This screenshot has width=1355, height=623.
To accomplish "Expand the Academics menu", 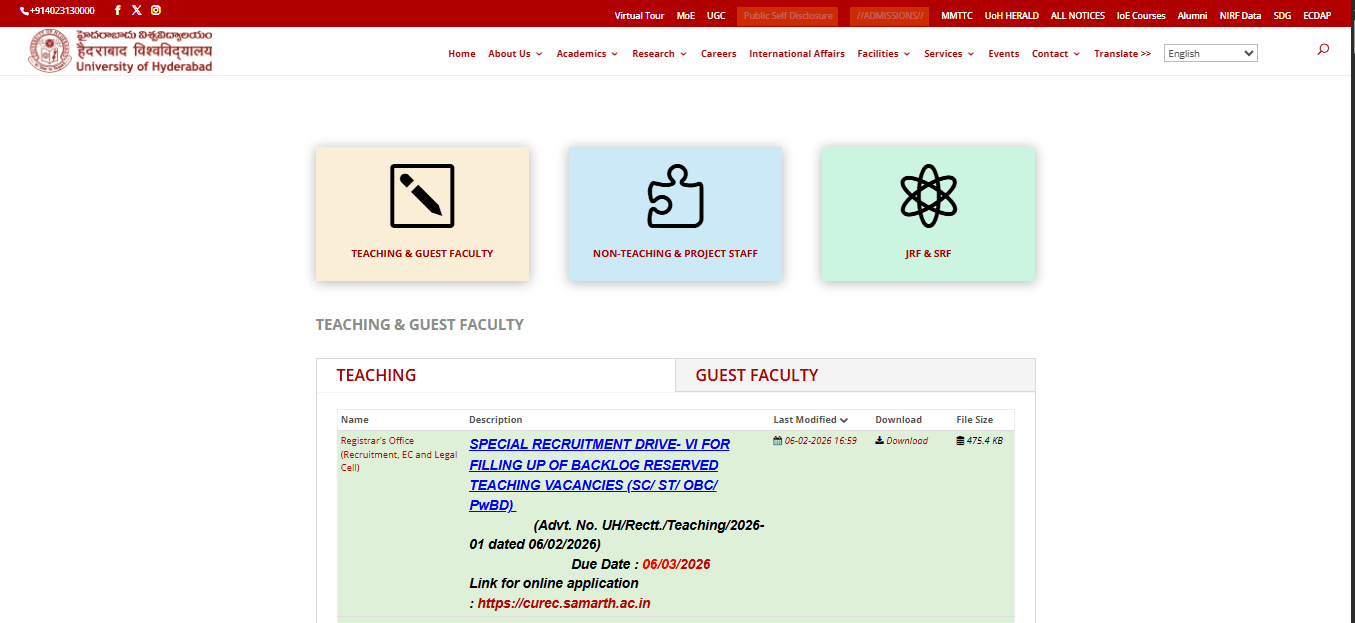I will (x=586, y=53).
